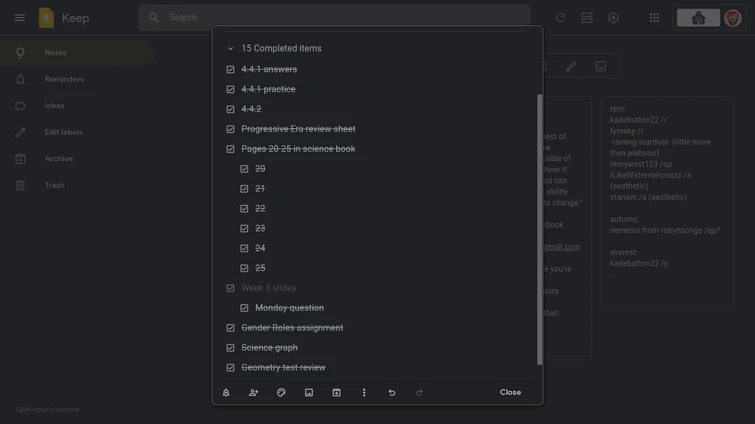Click the text Pages 20-25 in science book
This screenshot has height=424, width=755.
click(298, 149)
